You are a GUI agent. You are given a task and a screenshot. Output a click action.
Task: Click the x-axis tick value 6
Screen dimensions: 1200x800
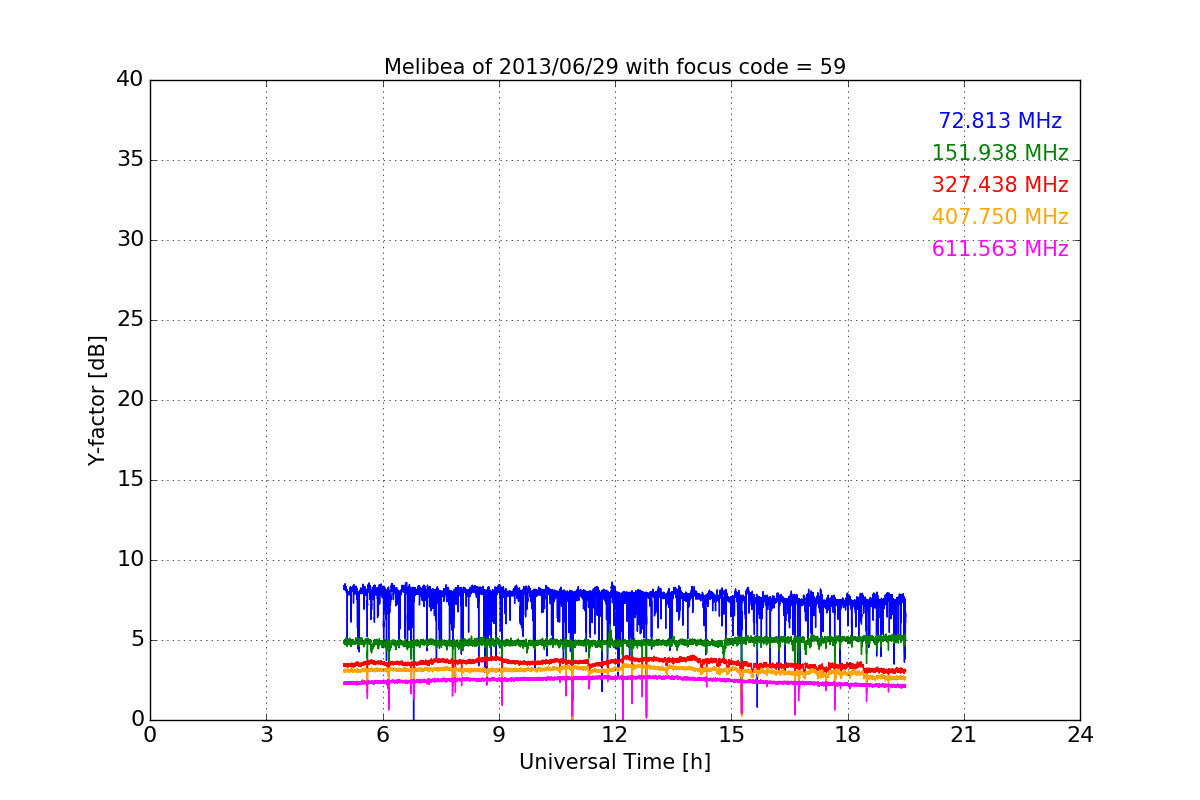pyautogui.click(x=382, y=735)
